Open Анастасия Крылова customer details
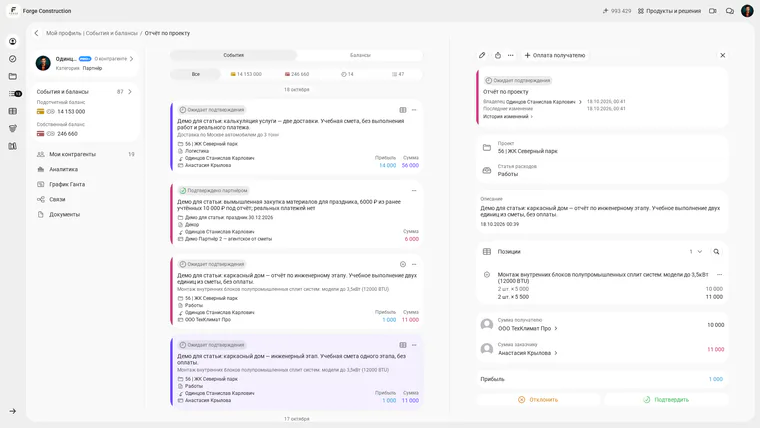The width and height of the screenshot is (760, 428). 527,353
